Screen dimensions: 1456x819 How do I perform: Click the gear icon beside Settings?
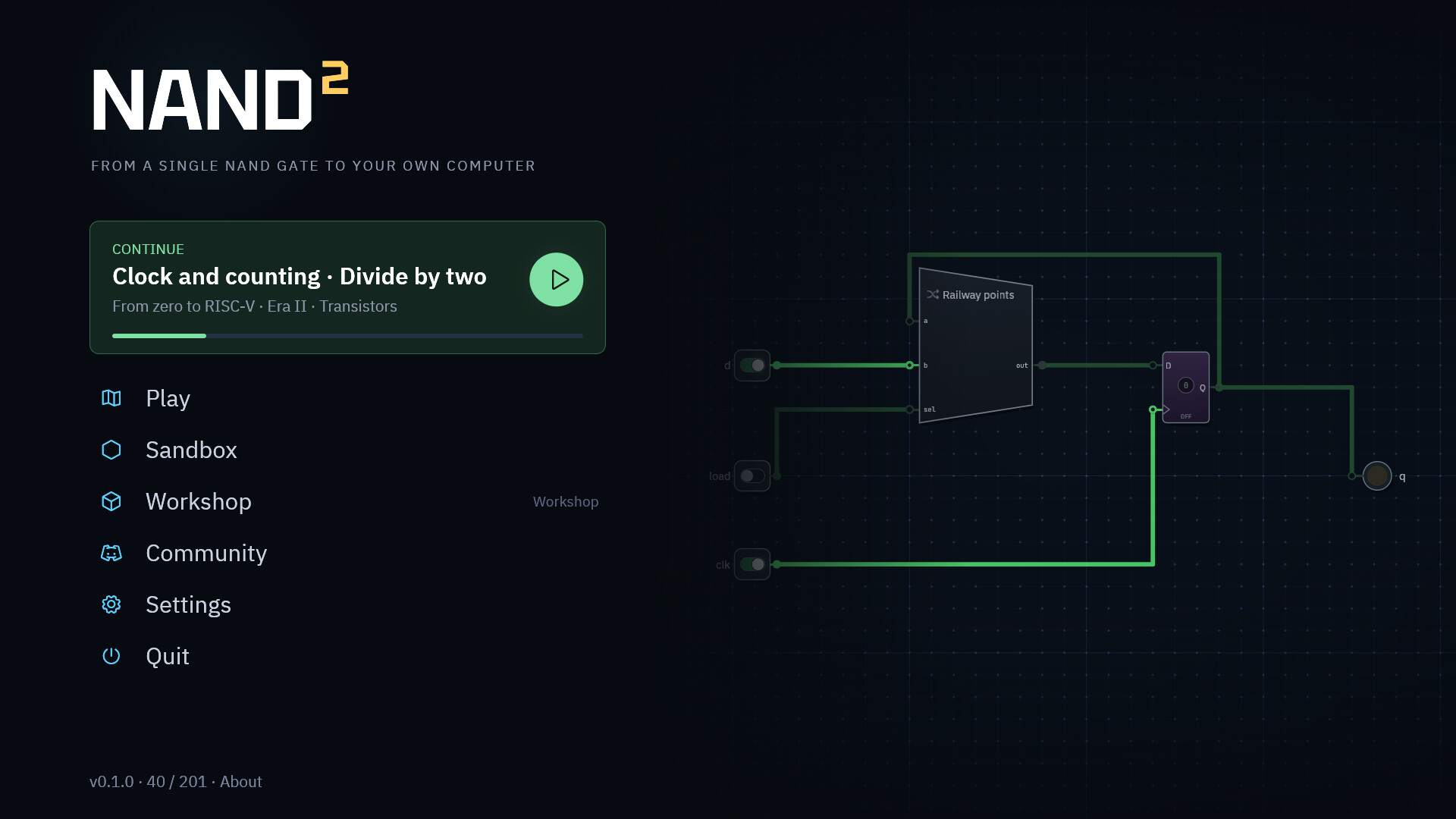point(111,604)
